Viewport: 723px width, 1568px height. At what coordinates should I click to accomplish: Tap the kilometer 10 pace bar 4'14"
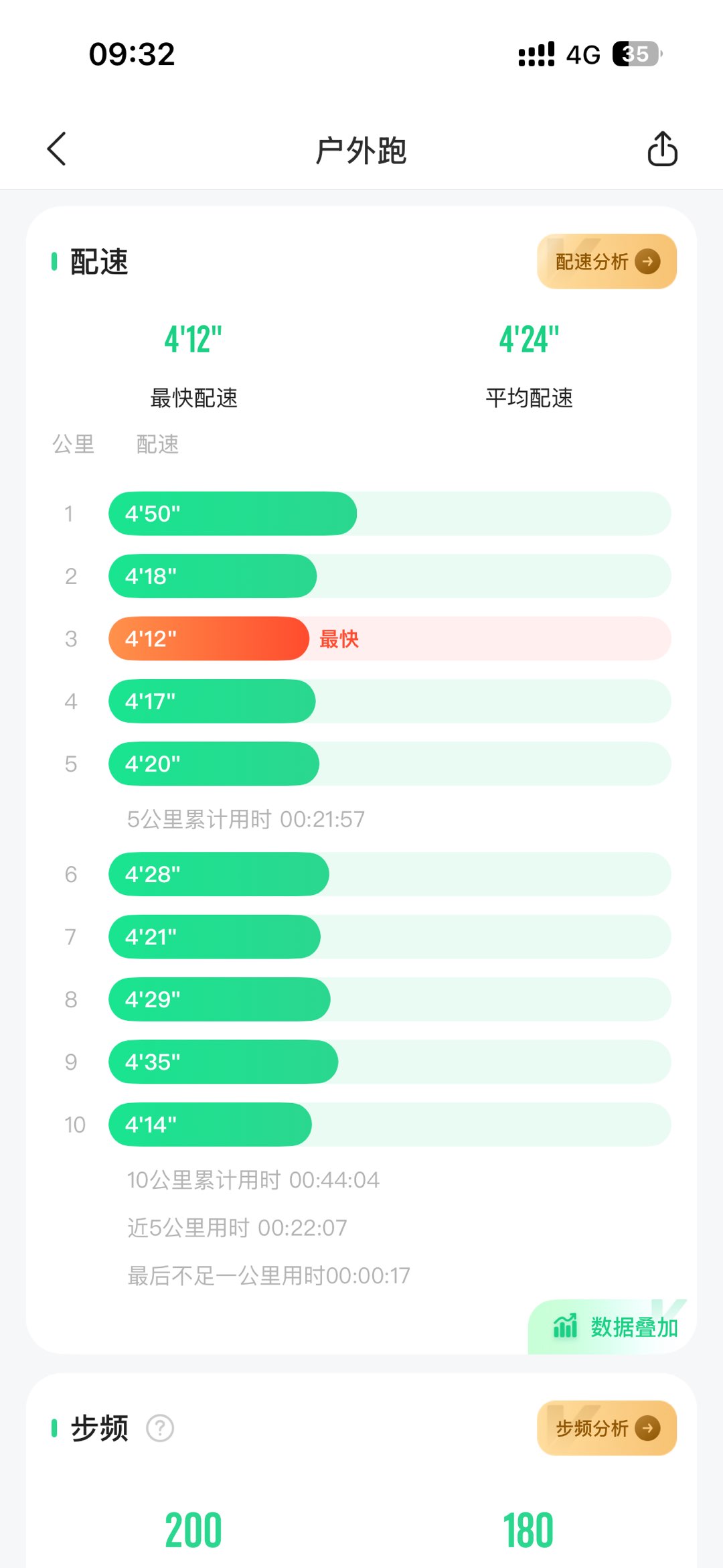(x=210, y=1125)
